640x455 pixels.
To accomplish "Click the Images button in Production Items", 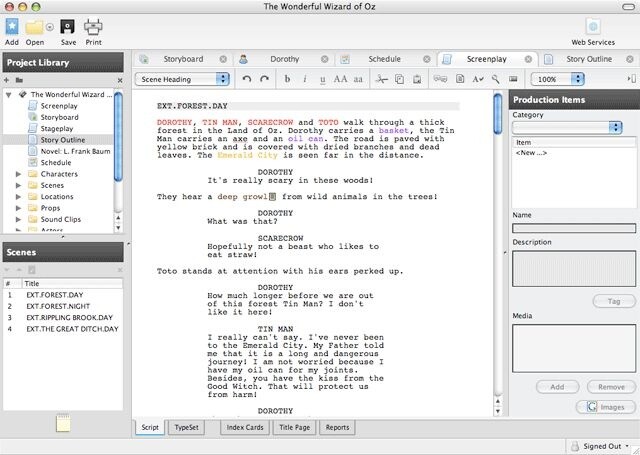I will click(606, 406).
